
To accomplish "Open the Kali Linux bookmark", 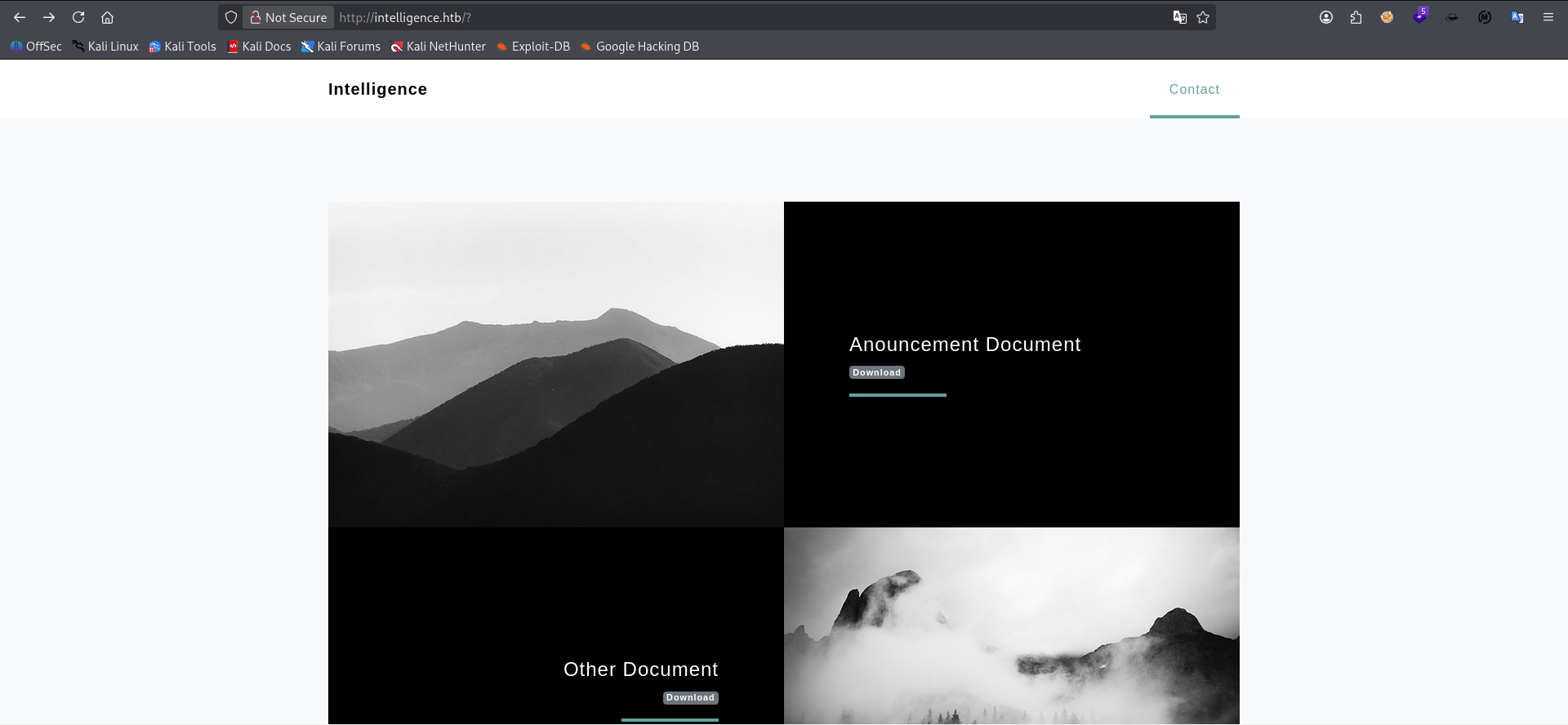I will 105,47.
